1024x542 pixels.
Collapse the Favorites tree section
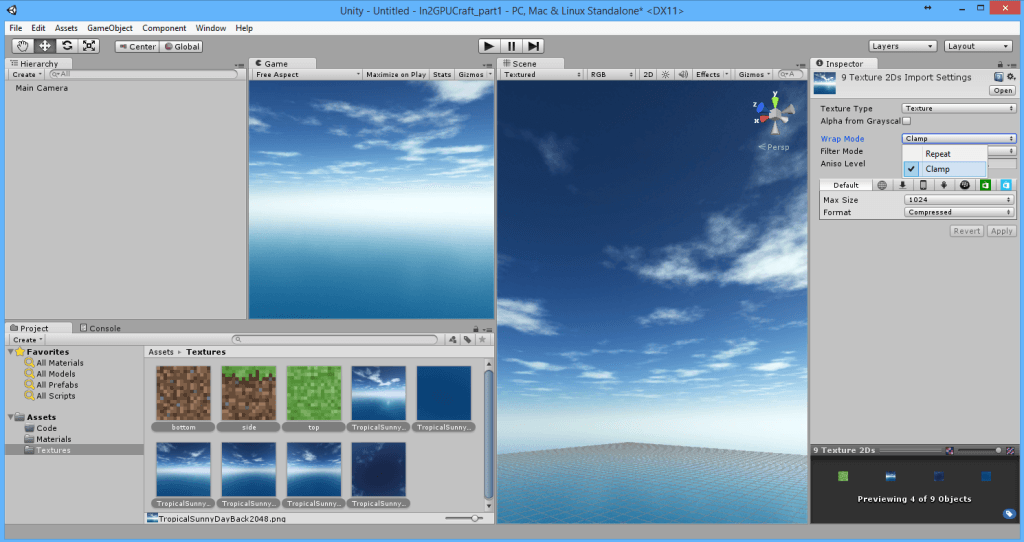[x=11, y=352]
